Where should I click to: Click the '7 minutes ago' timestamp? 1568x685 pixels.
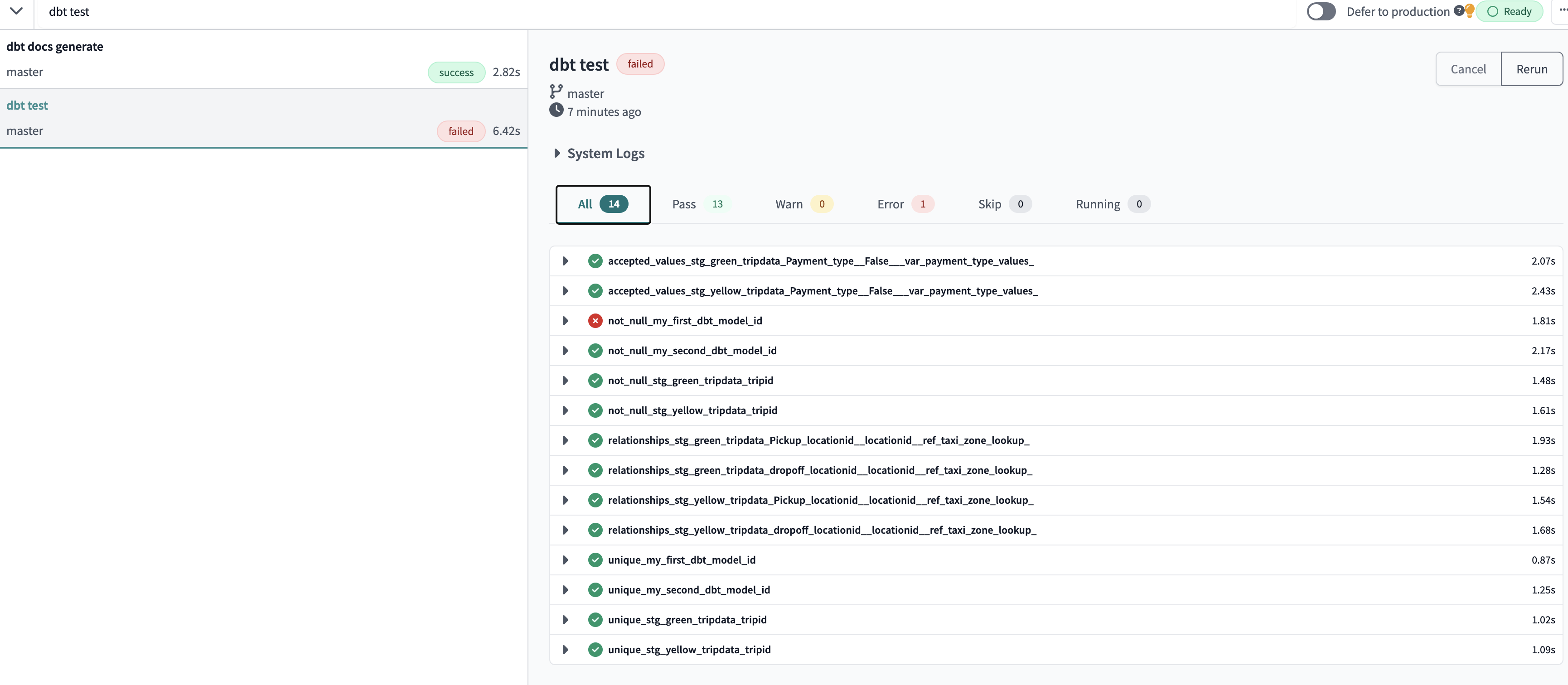click(604, 112)
